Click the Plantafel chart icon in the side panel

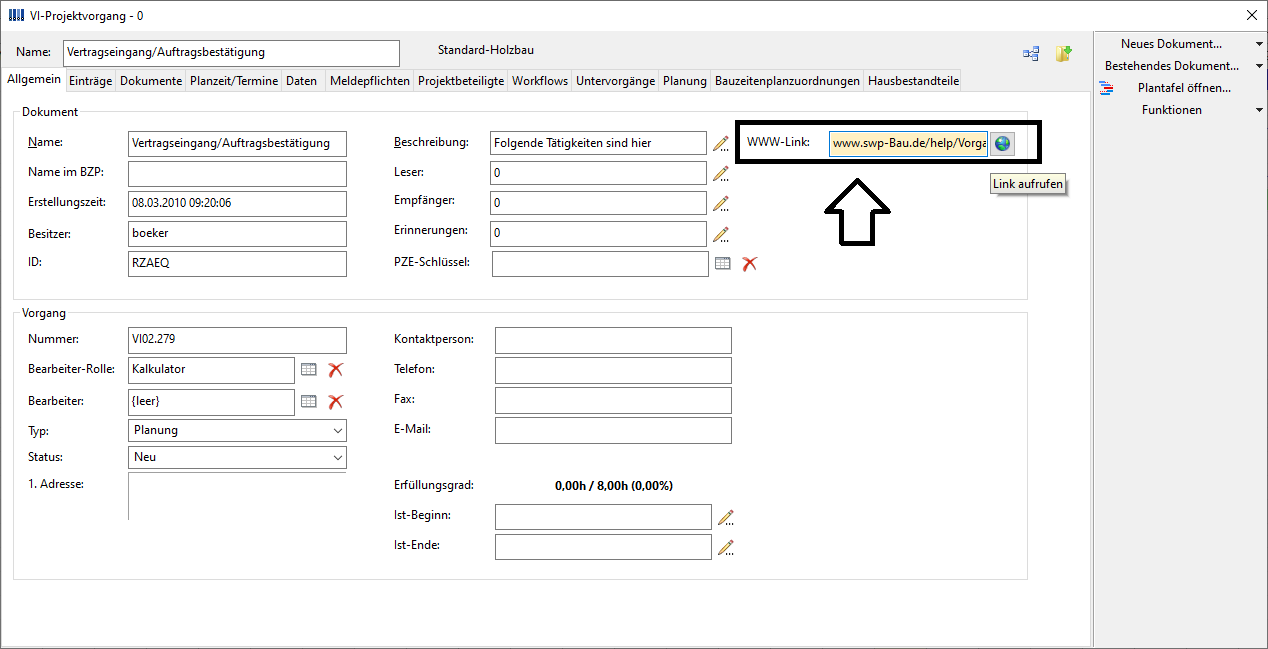point(1106,88)
